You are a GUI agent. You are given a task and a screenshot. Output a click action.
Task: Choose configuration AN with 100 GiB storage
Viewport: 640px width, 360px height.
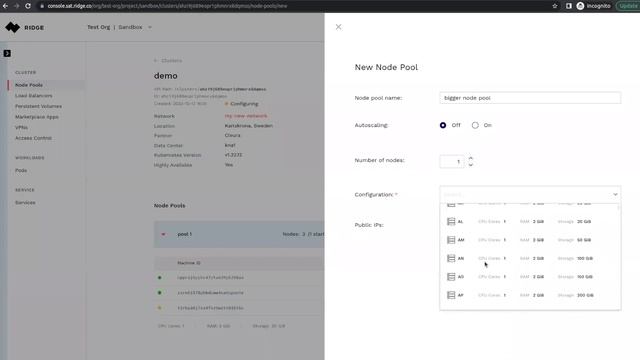pos(530,258)
